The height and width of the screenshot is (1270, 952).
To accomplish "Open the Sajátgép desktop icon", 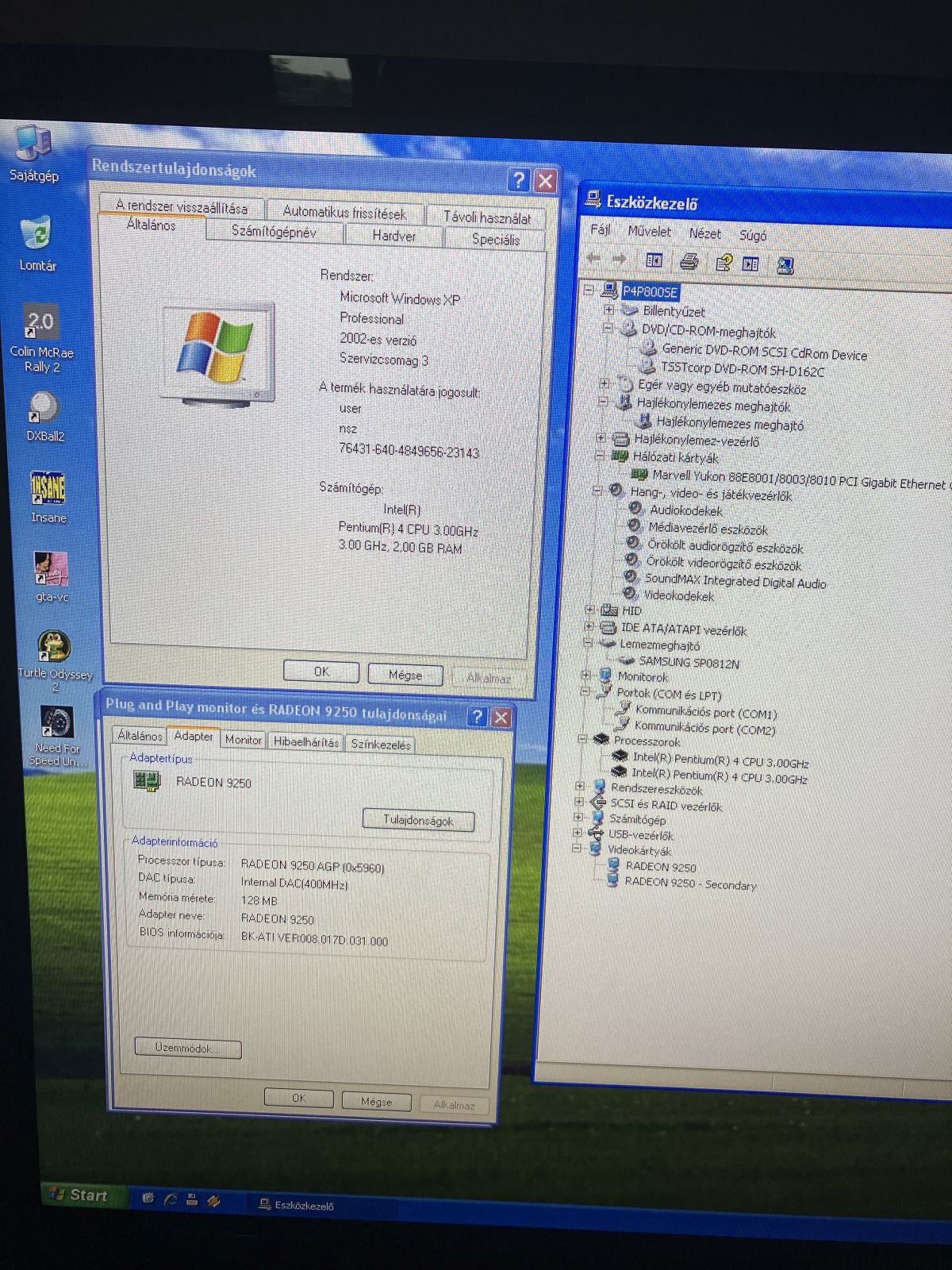I will (x=33, y=155).
